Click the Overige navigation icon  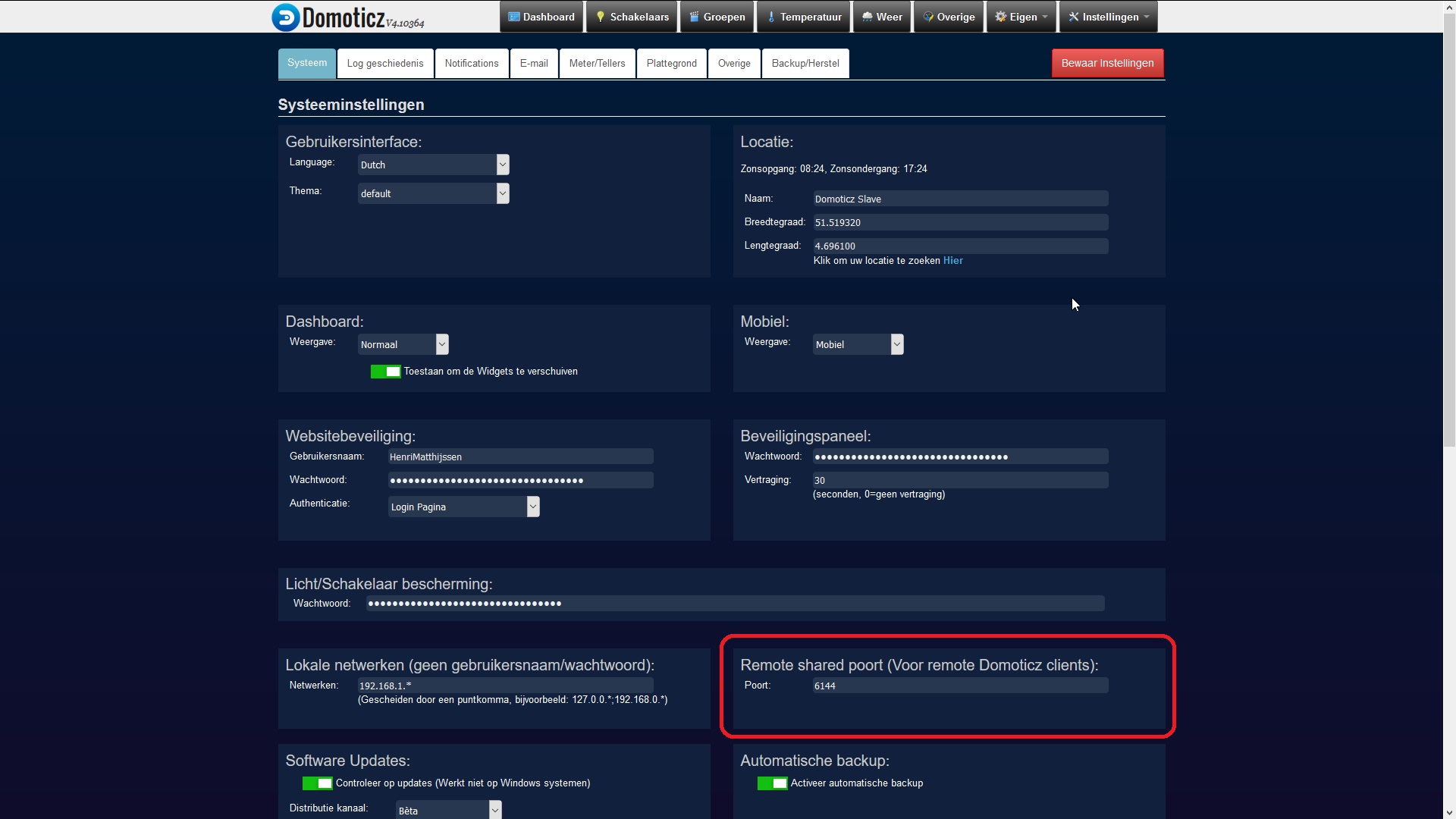point(927,17)
